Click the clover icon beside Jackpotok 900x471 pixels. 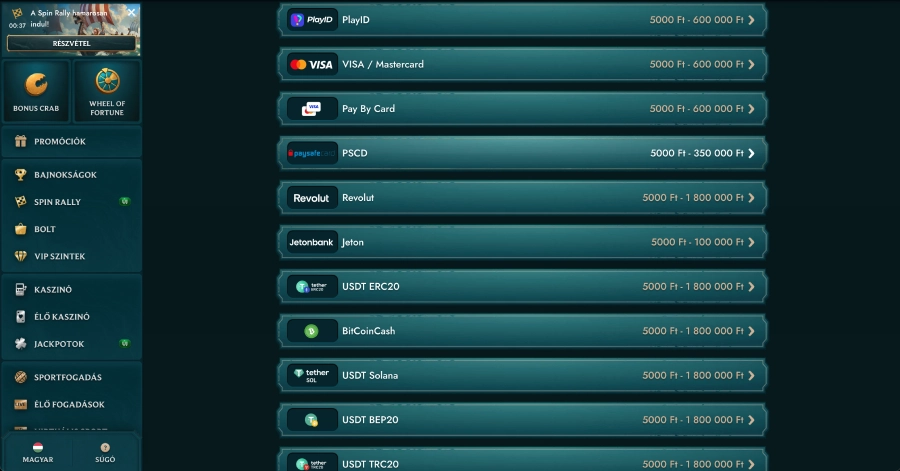[x=21, y=344]
